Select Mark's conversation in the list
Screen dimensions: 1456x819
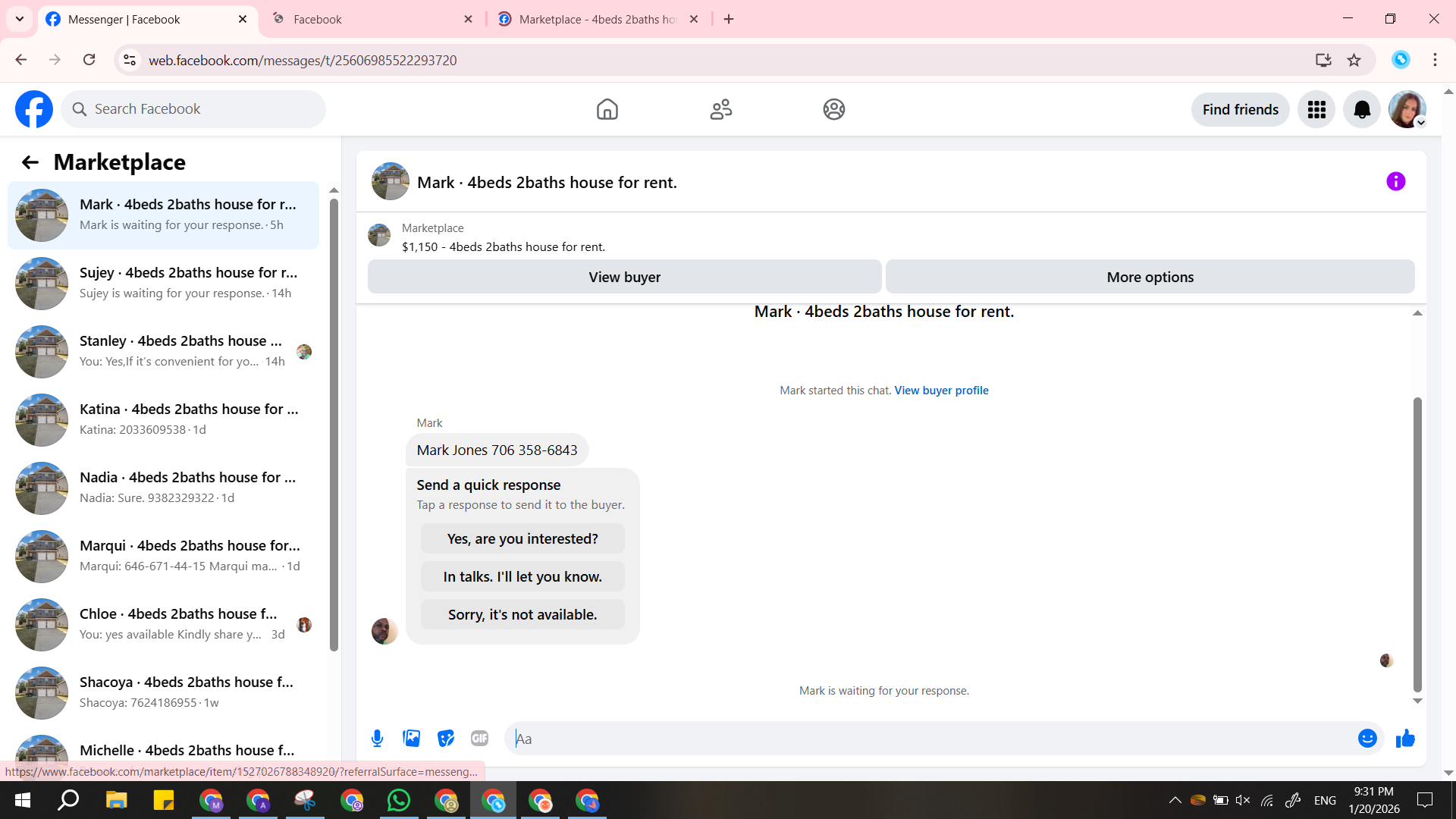[x=163, y=215]
